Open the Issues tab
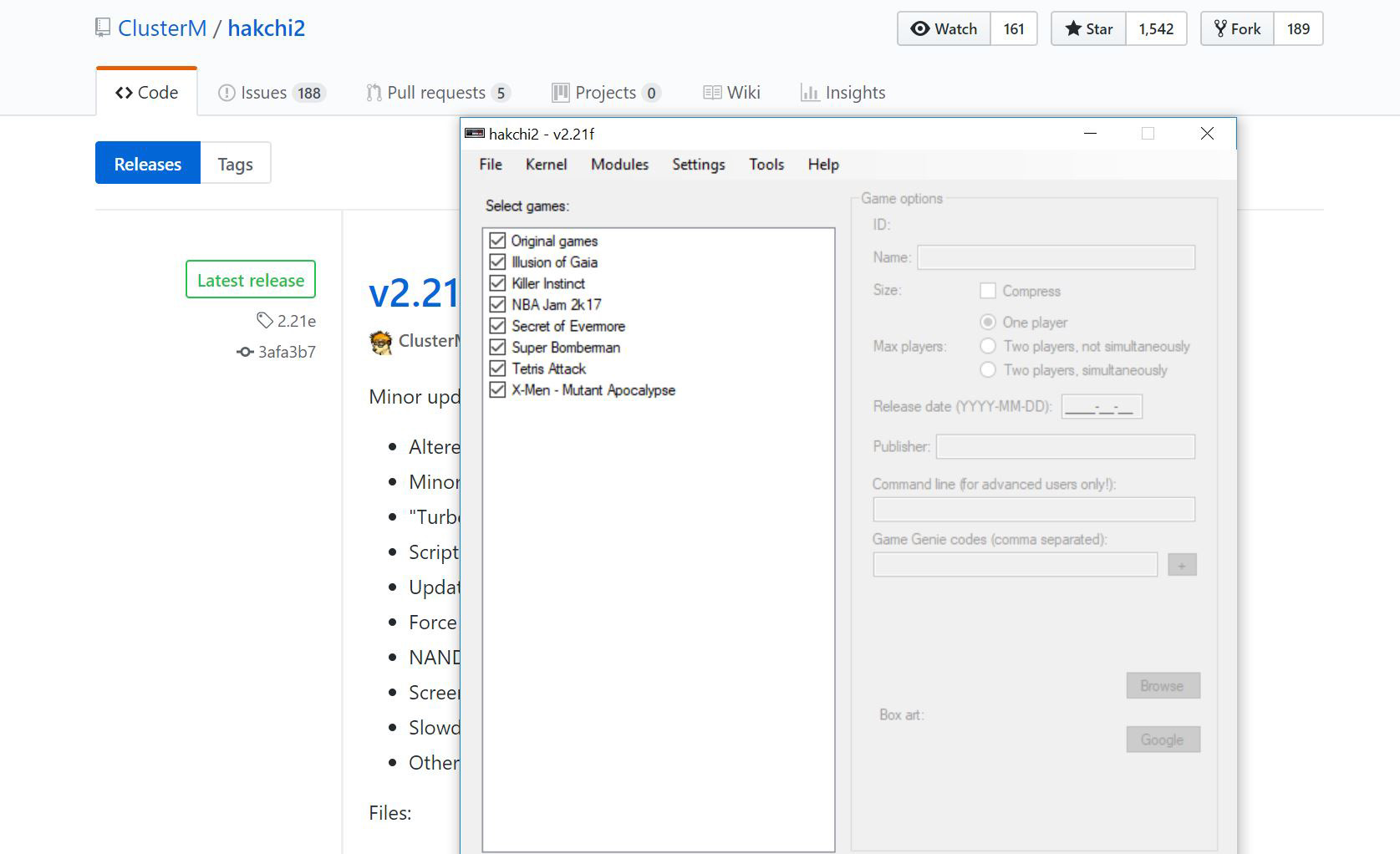The width and height of the screenshot is (1400, 854). click(x=272, y=93)
